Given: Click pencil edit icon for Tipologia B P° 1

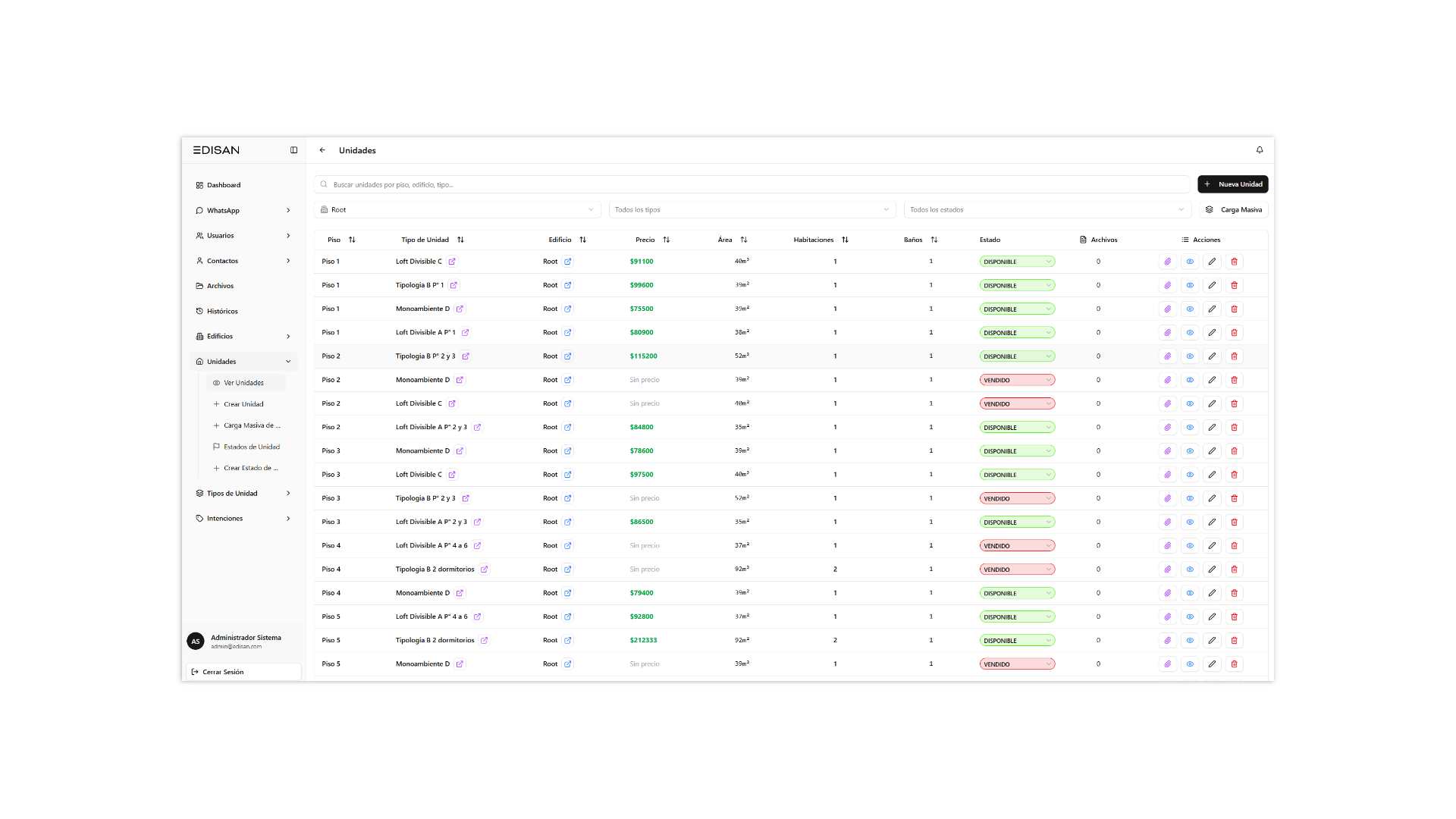Looking at the screenshot, I should pyautogui.click(x=1212, y=286).
